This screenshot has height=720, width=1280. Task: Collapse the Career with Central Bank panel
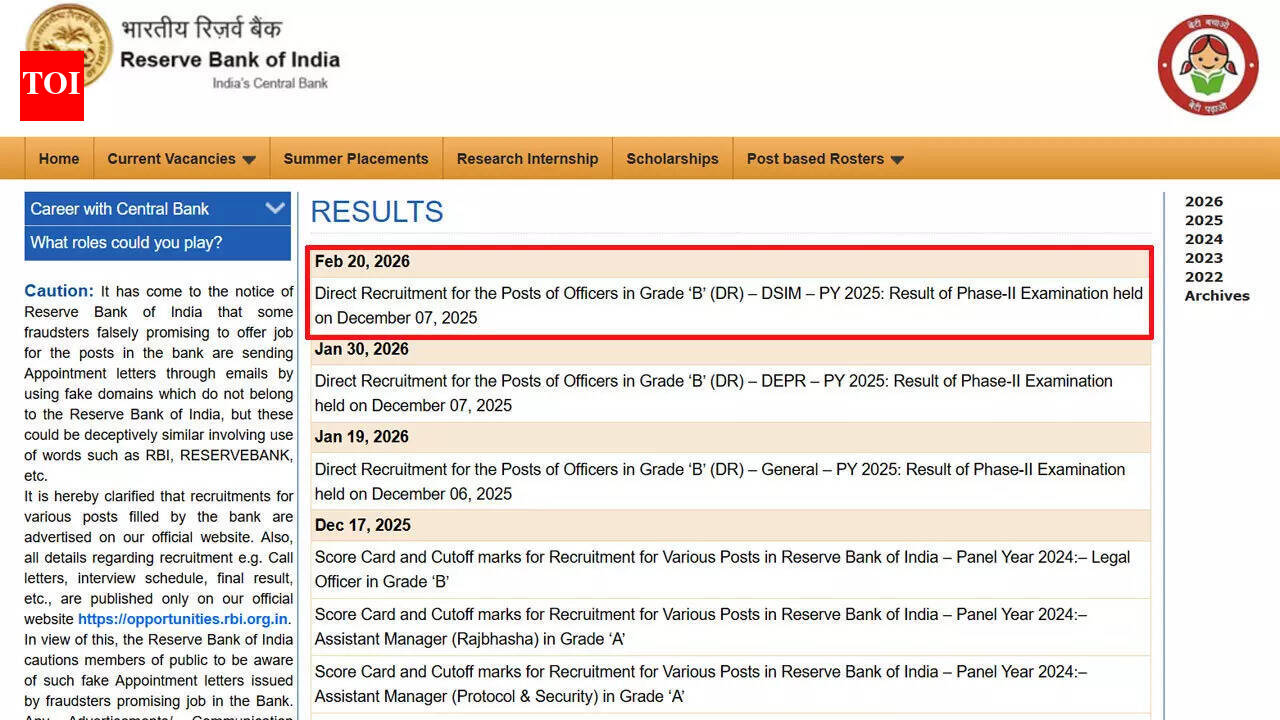click(x=275, y=208)
